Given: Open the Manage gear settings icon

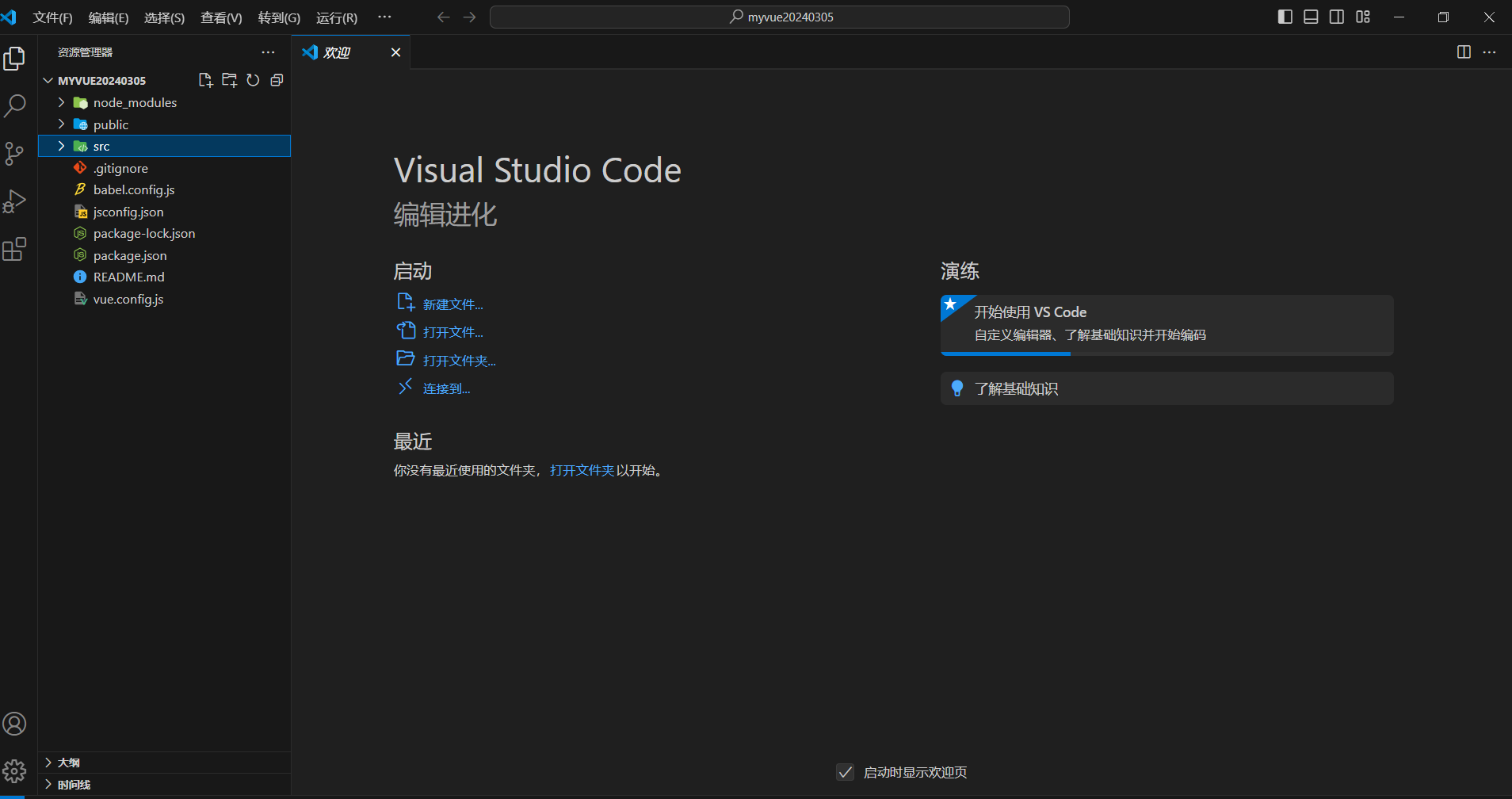Looking at the screenshot, I should (15, 770).
